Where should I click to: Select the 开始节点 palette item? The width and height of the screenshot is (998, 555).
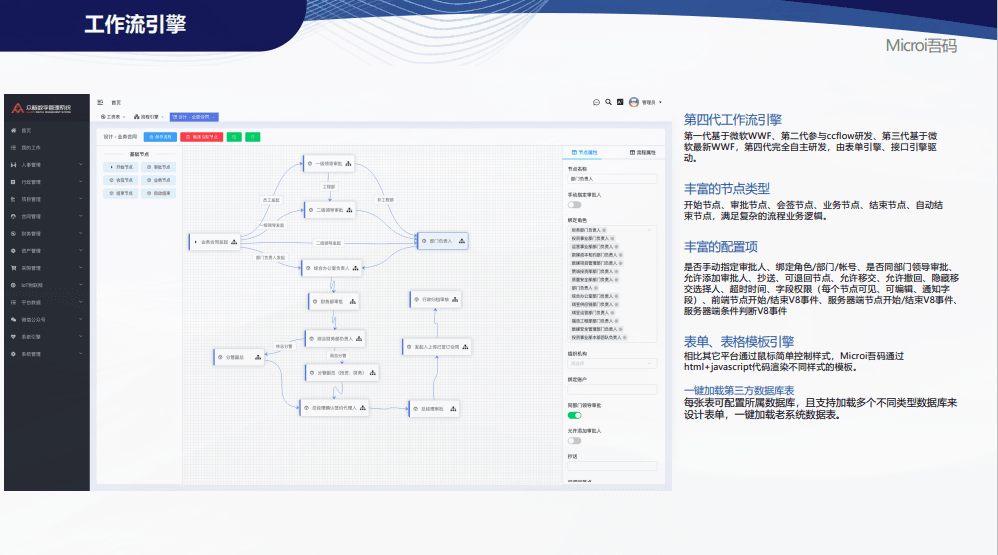click(x=121, y=167)
